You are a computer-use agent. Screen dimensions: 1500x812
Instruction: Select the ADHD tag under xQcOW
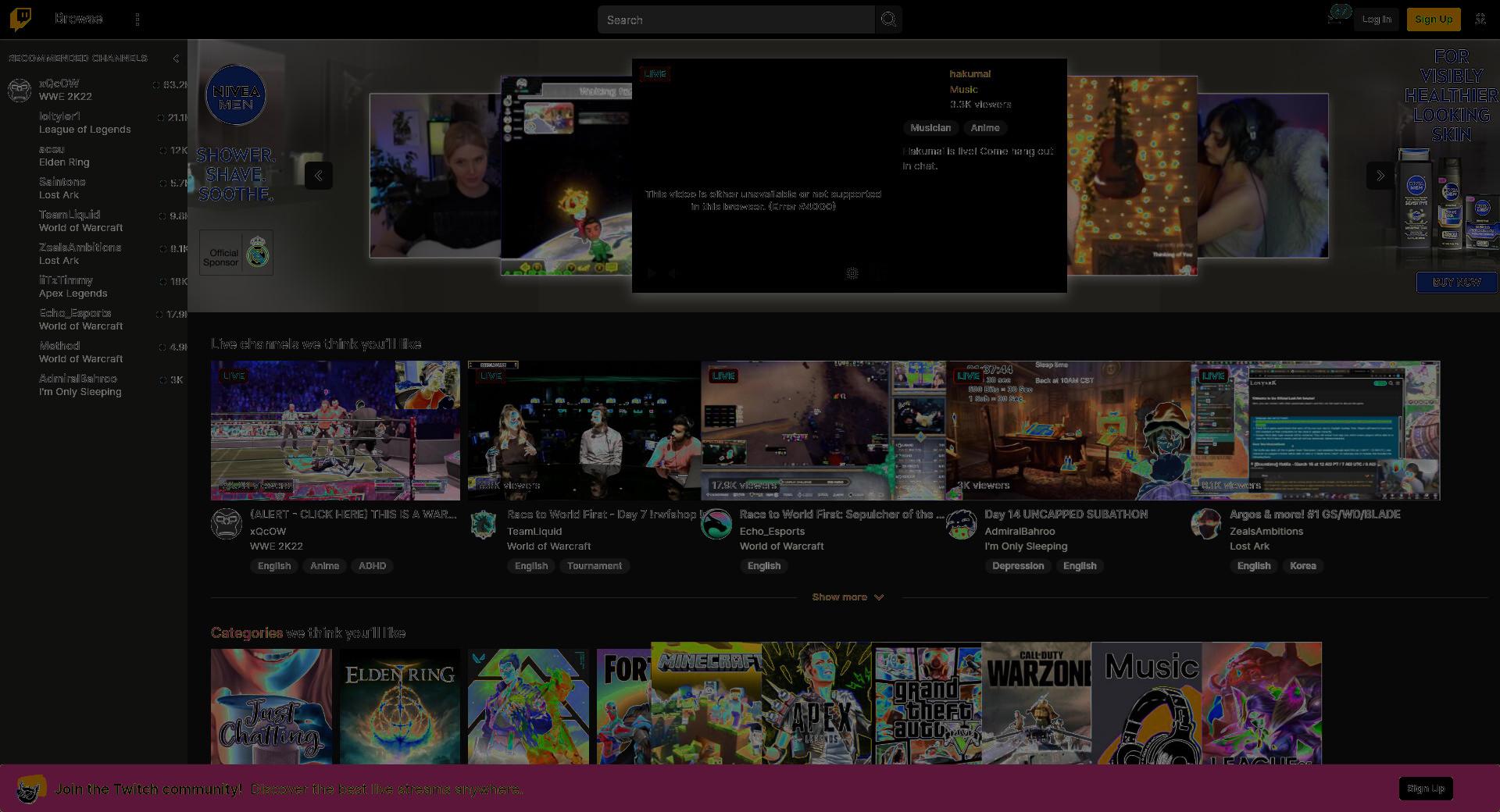tap(373, 566)
